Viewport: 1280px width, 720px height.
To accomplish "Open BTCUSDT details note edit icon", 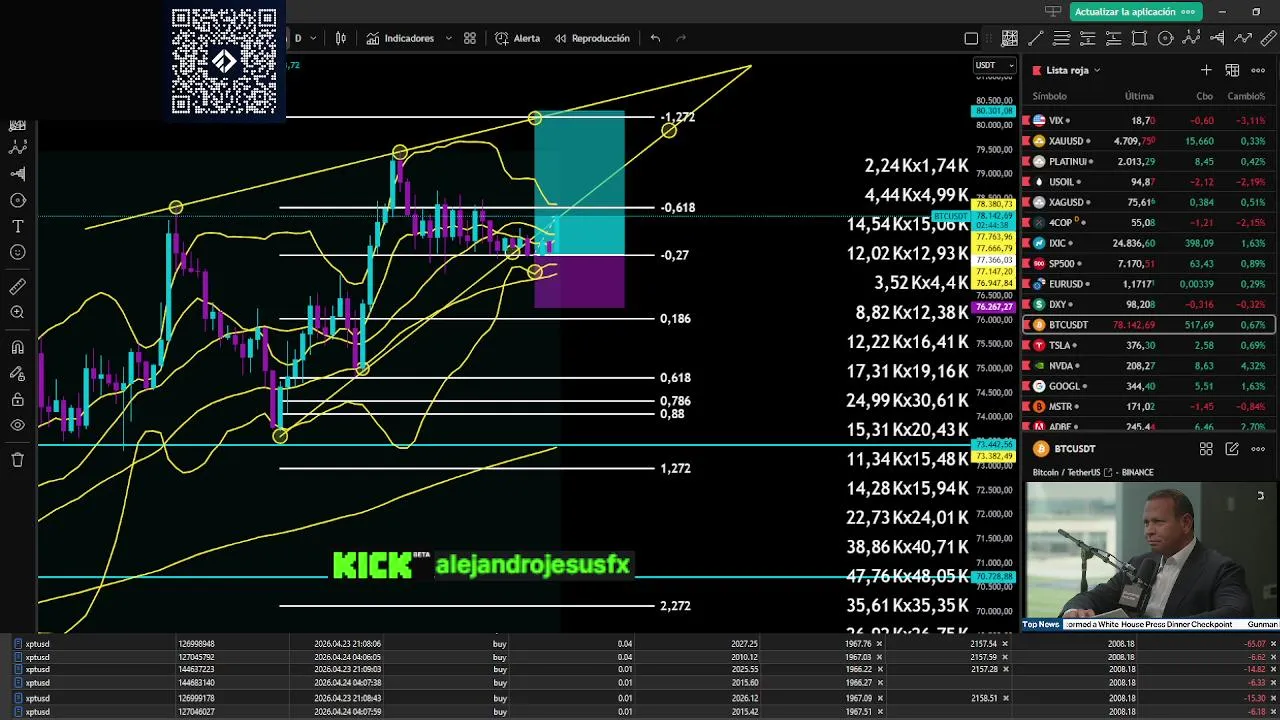I will tap(1232, 449).
